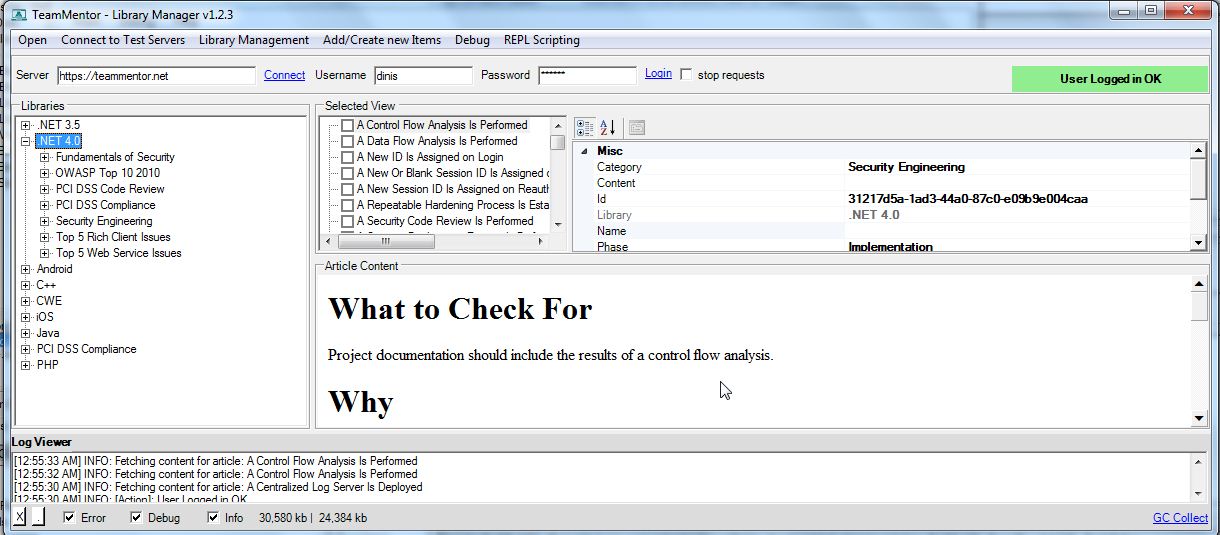This screenshot has width=1220, height=535.
Task: Check 'A New Or Blank Session ID' box
Action: (347, 174)
